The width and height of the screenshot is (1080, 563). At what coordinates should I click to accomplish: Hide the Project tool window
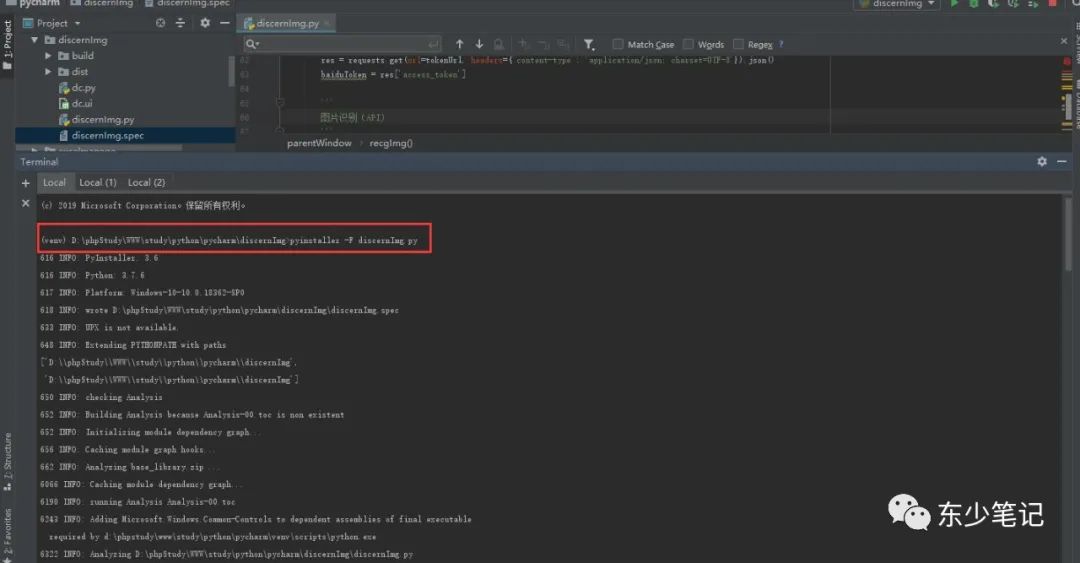(225, 23)
